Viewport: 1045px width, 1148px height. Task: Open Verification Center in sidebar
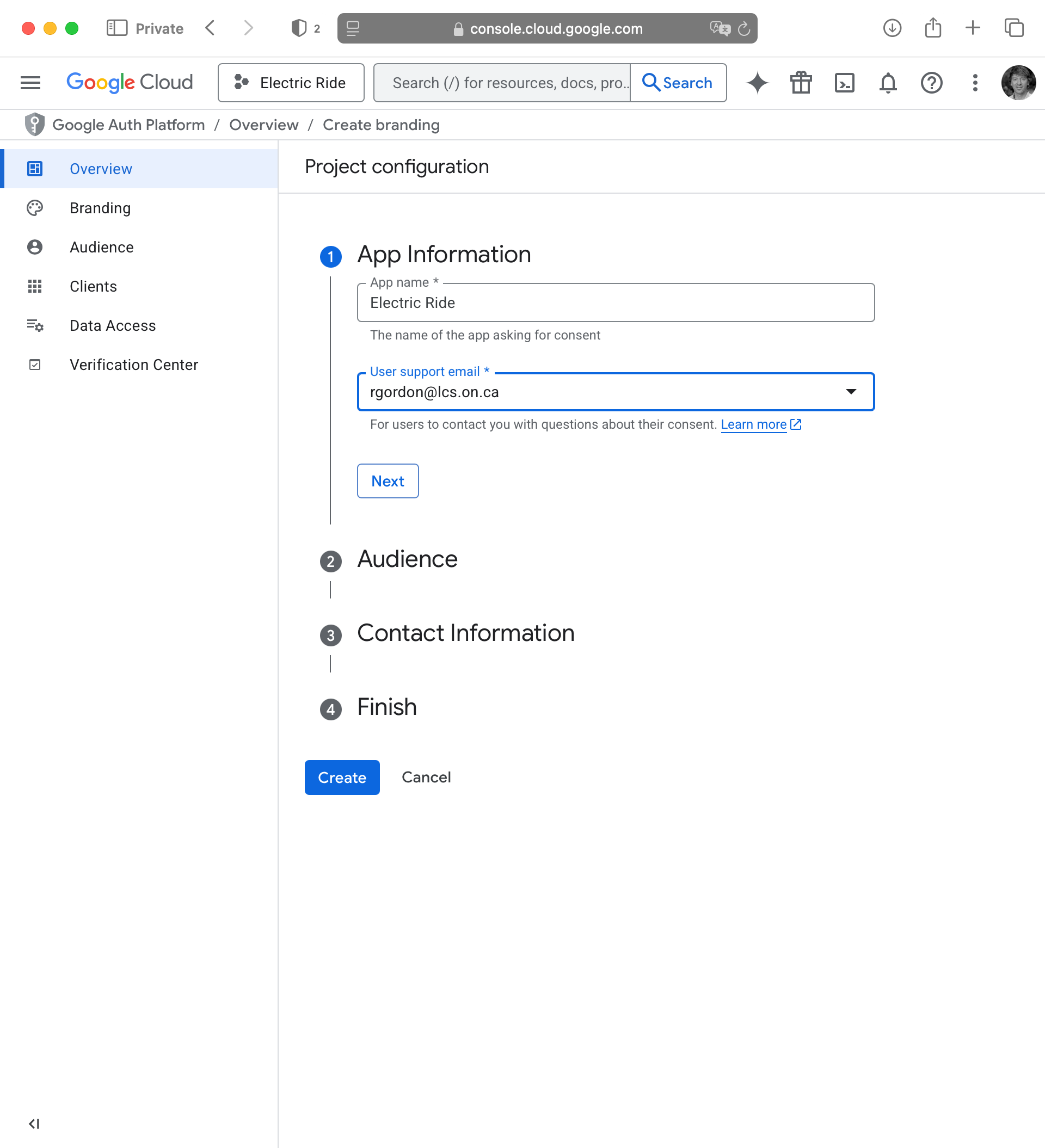tap(133, 365)
